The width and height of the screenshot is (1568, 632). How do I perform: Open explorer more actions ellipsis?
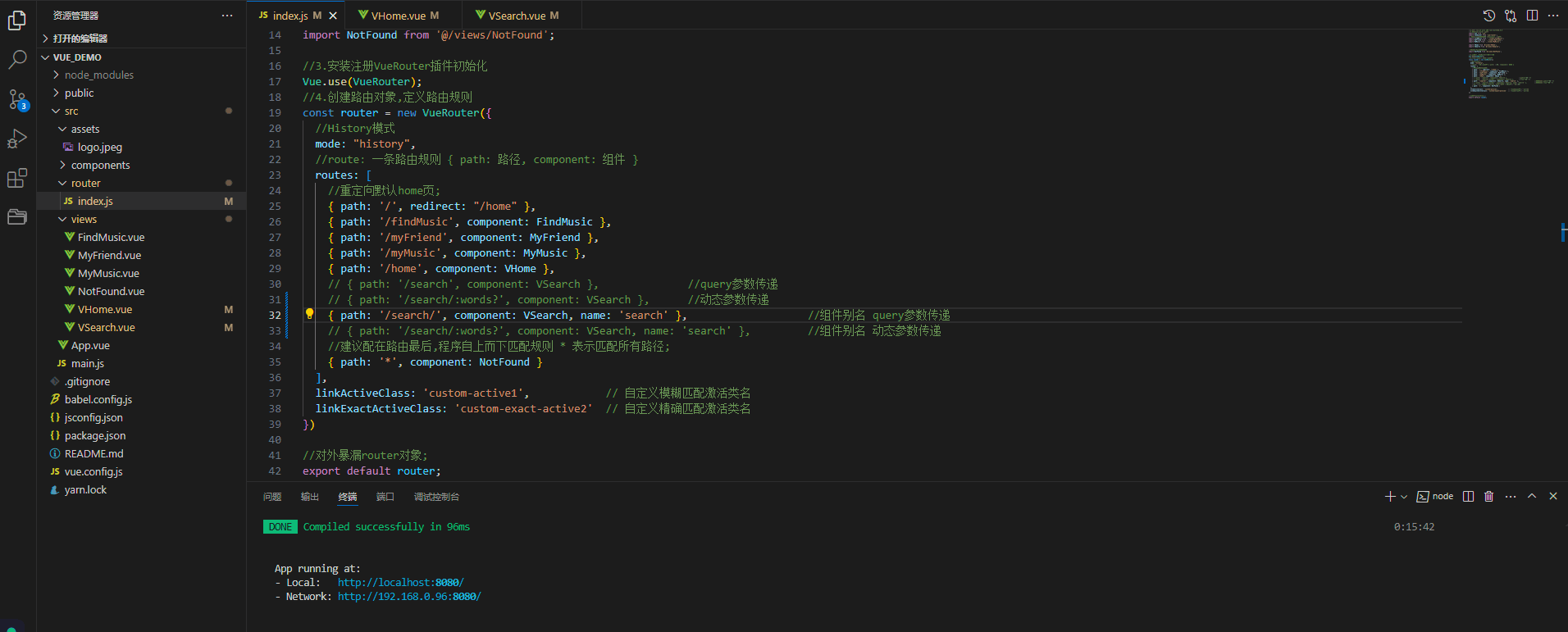[x=227, y=16]
